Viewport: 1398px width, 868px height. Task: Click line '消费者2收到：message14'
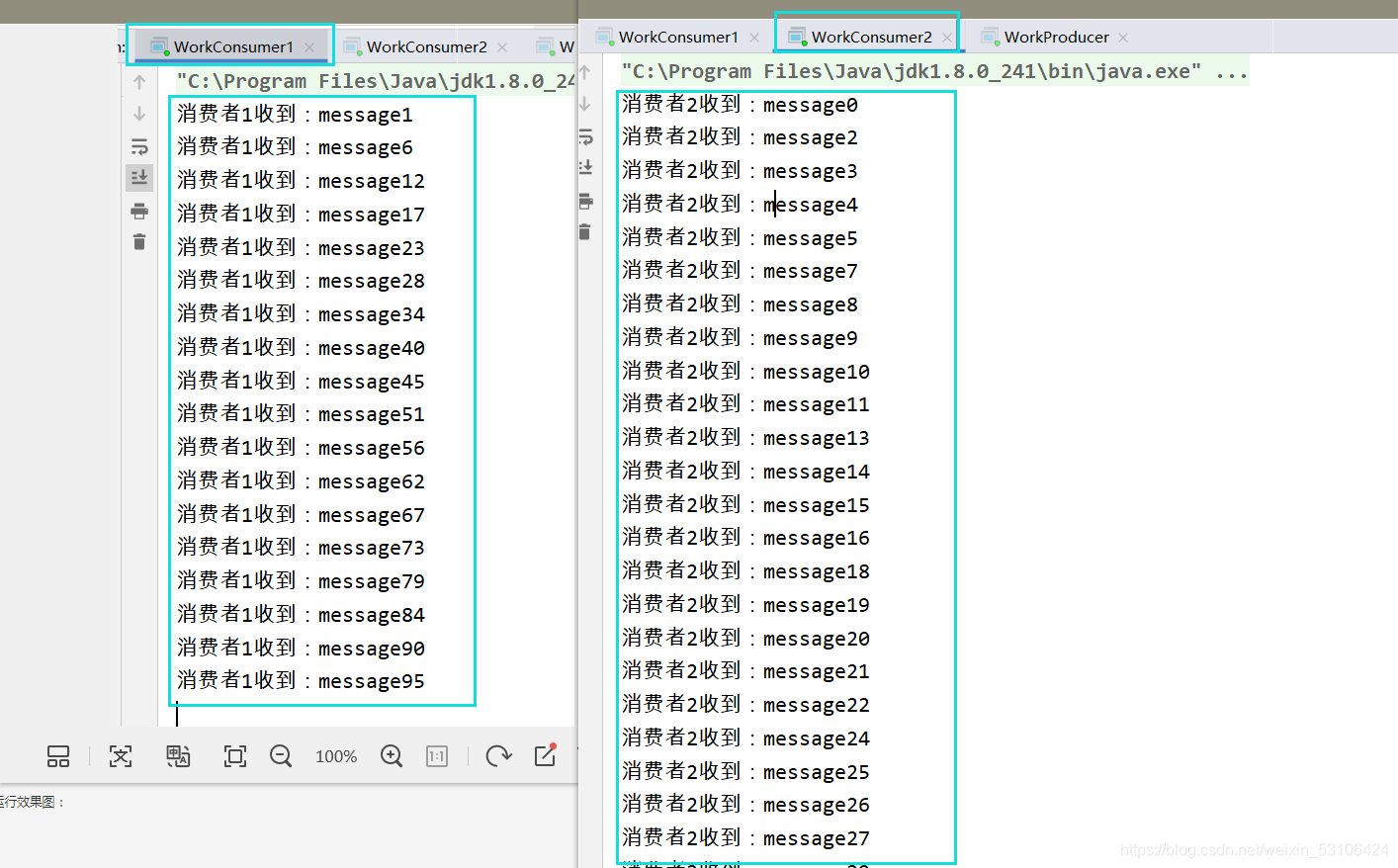coord(745,472)
